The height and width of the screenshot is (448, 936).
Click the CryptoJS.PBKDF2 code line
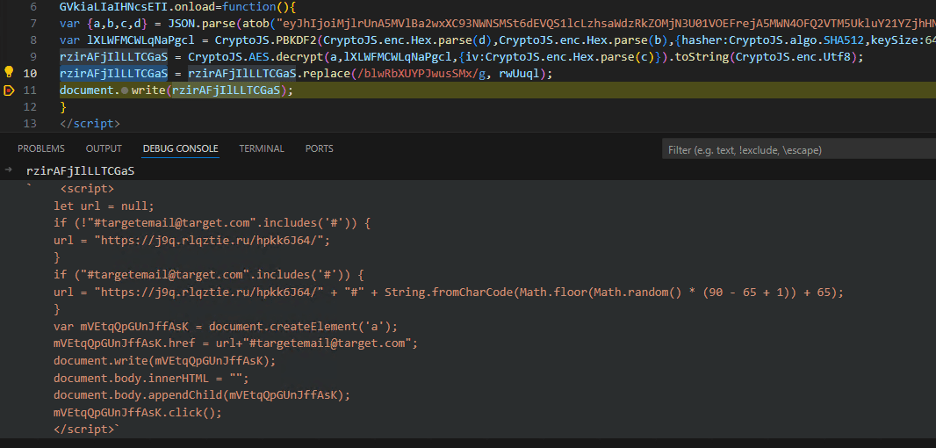click(498, 41)
